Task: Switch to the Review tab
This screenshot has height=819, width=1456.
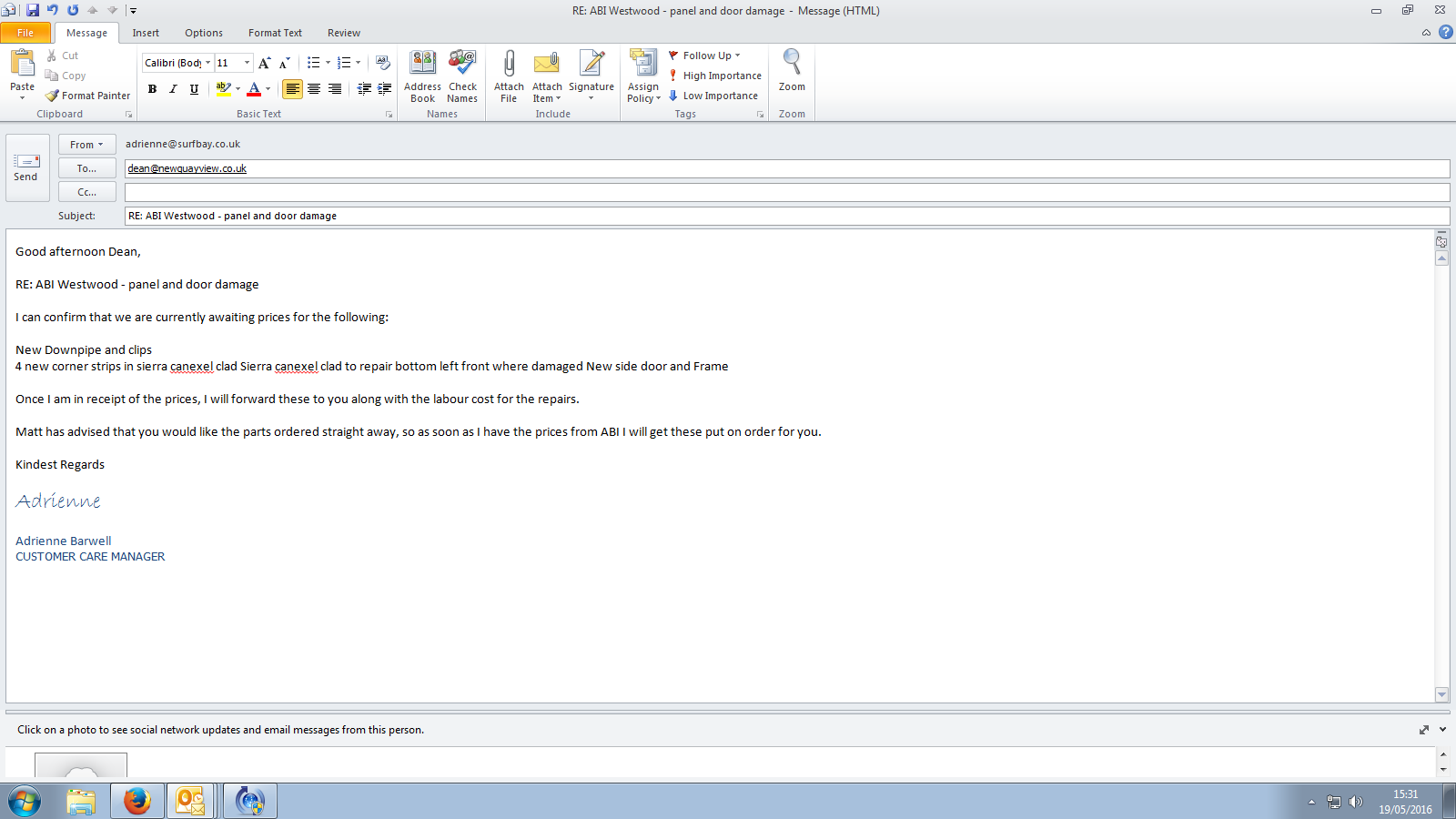Action: point(344,33)
